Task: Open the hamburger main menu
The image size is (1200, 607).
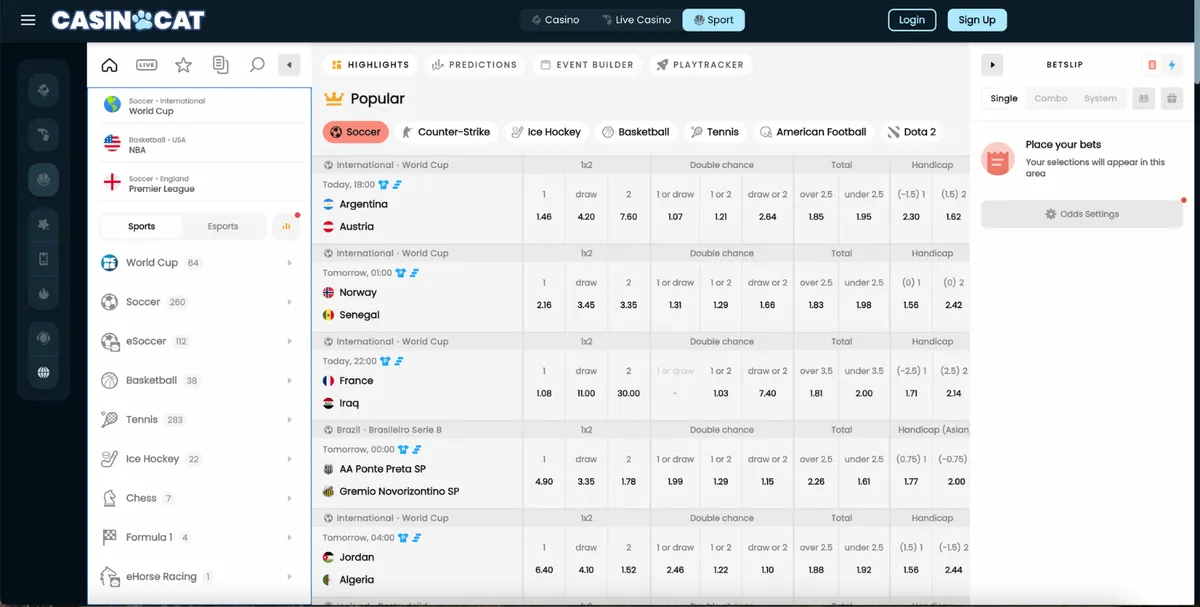Action: tap(28, 20)
